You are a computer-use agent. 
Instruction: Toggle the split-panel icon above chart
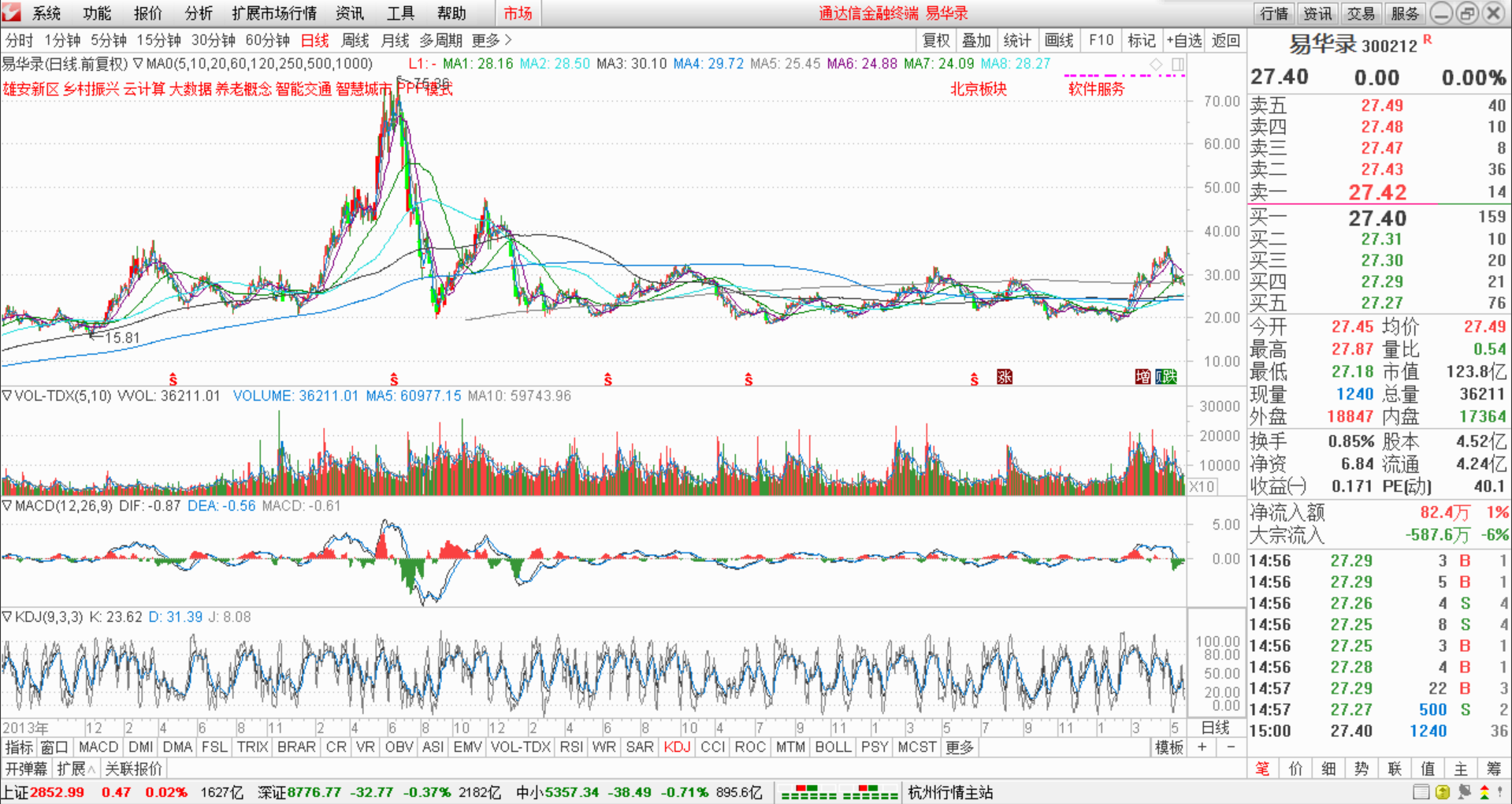tap(1178, 64)
